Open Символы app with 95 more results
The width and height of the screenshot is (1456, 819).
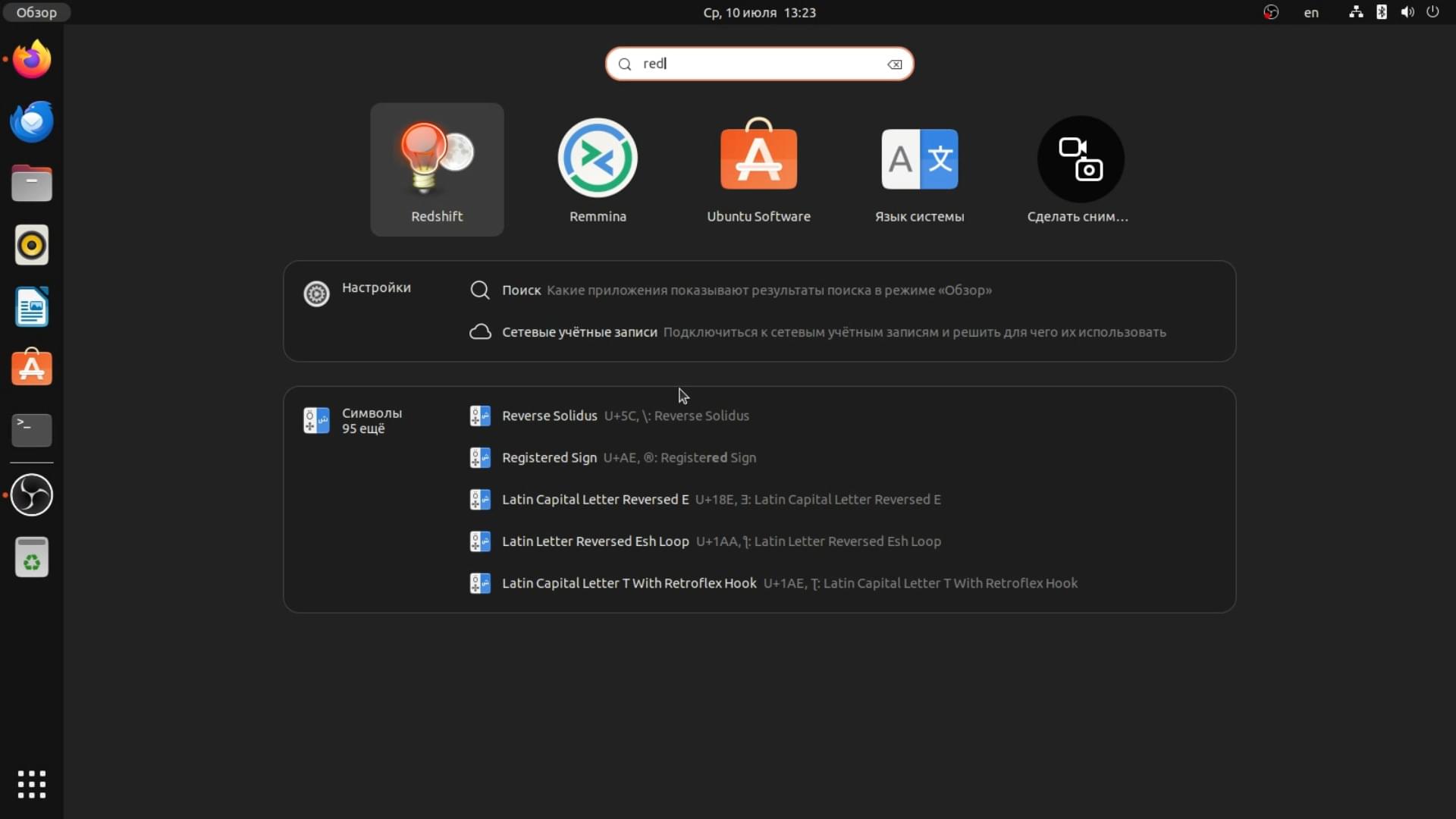(x=353, y=421)
